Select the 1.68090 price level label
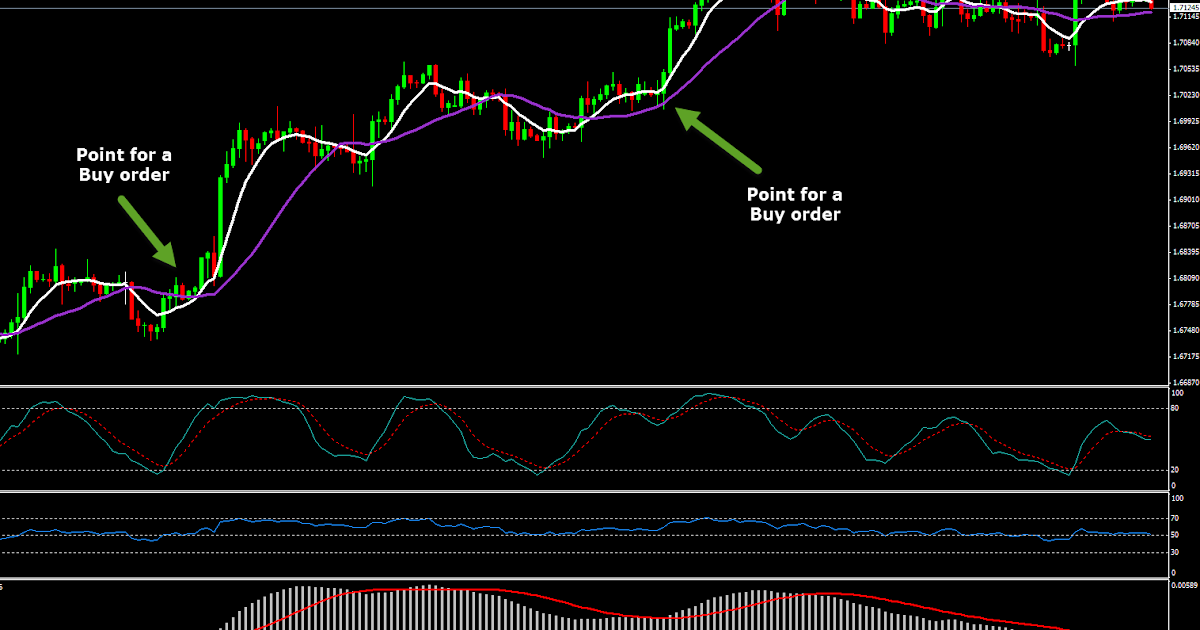This screenshot has width=1200, height=630. 1186,278
